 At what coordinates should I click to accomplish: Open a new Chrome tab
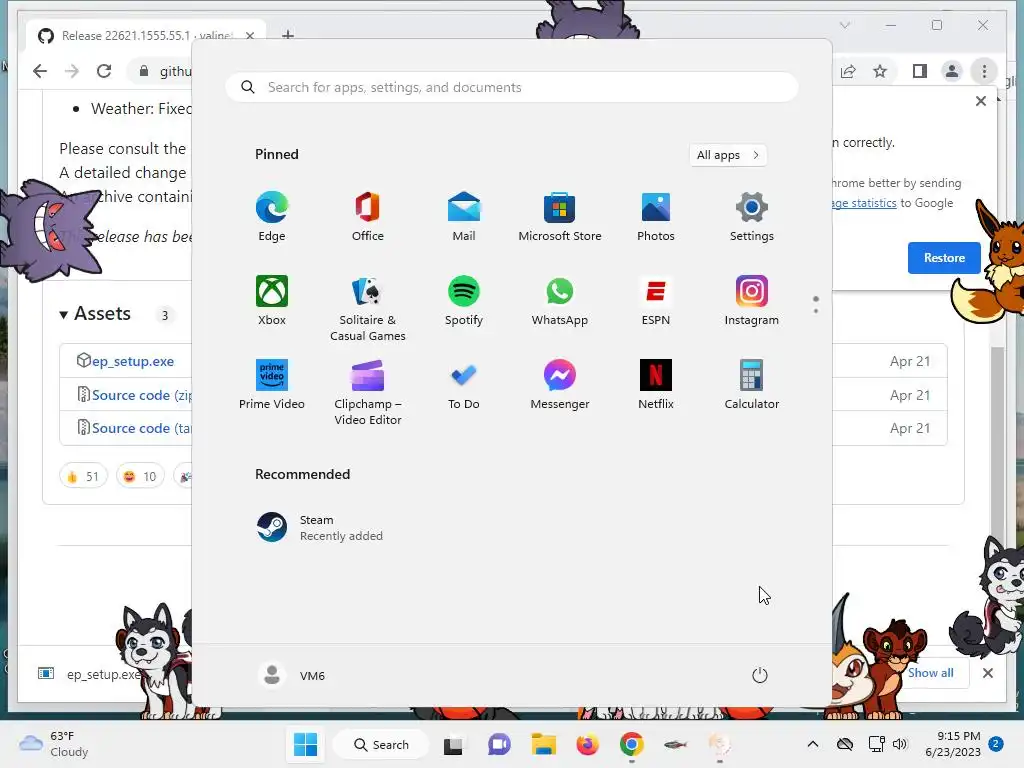click(x=288, y=34)
